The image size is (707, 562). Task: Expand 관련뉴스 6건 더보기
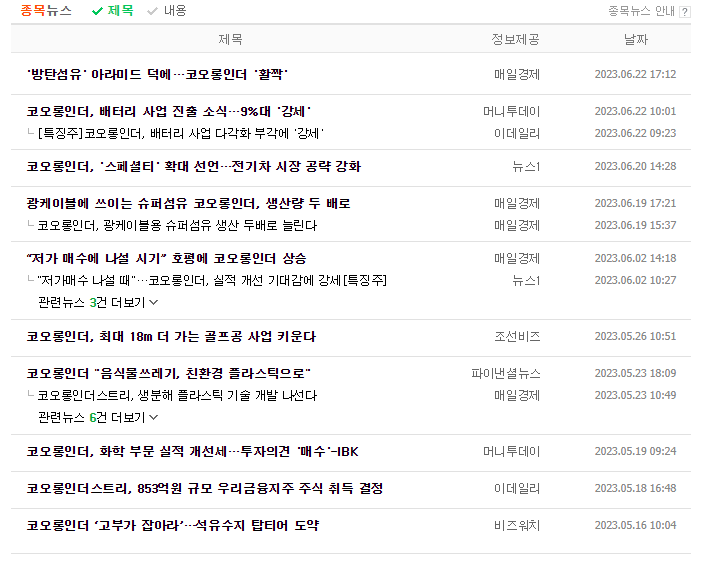pyautogui.click(x=98, y=417)
